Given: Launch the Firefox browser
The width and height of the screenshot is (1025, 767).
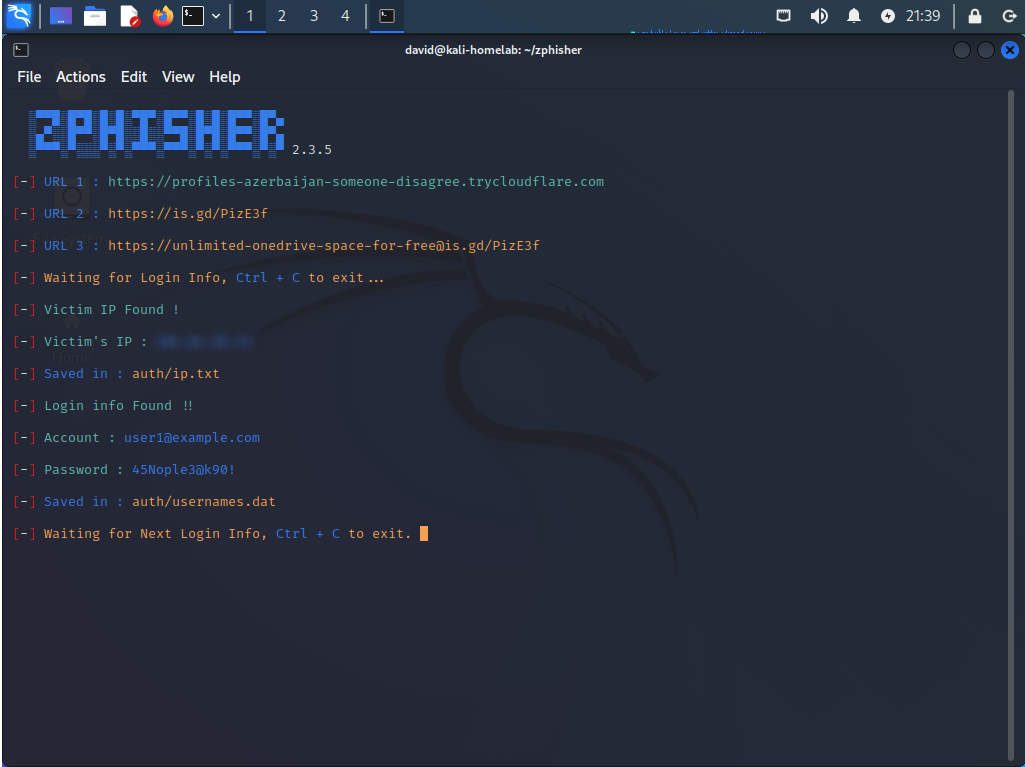Looking at the screenshot, I should [163, 16].
